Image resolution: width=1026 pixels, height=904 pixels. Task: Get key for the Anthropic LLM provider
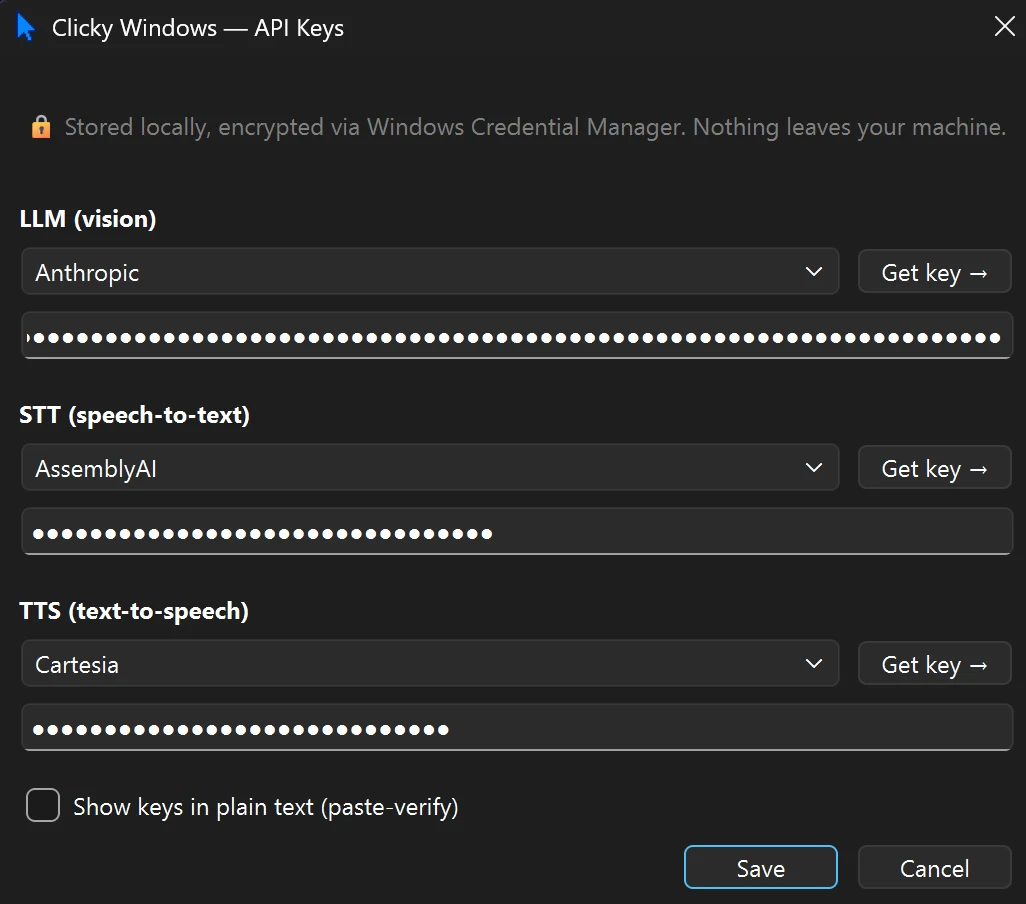[934, 271]
